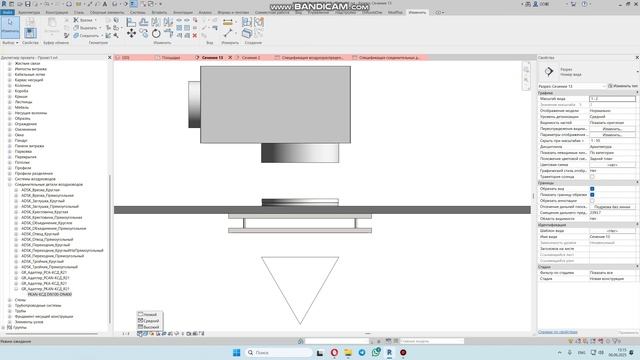Collapse the Идентификация properties section
640x360 pixels.
[x=637, y=225]
